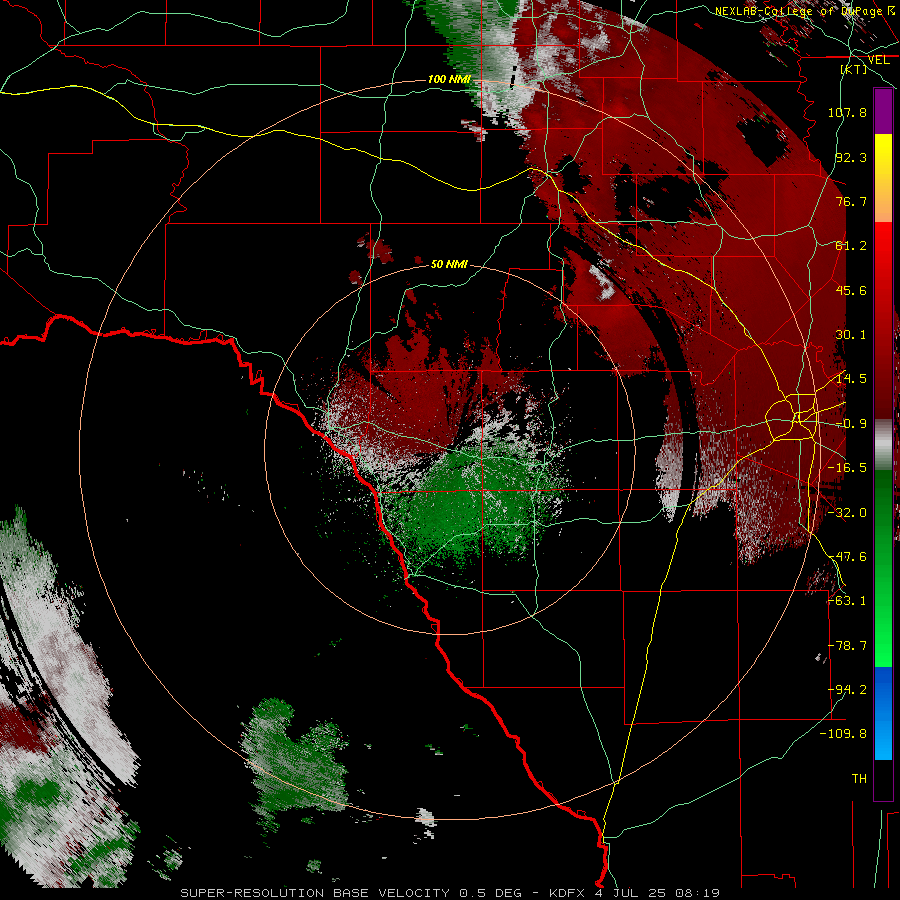Click the 61.2 value on velocity scale
The width and height of the screenshot is (900, 900).
coord(851,246)
